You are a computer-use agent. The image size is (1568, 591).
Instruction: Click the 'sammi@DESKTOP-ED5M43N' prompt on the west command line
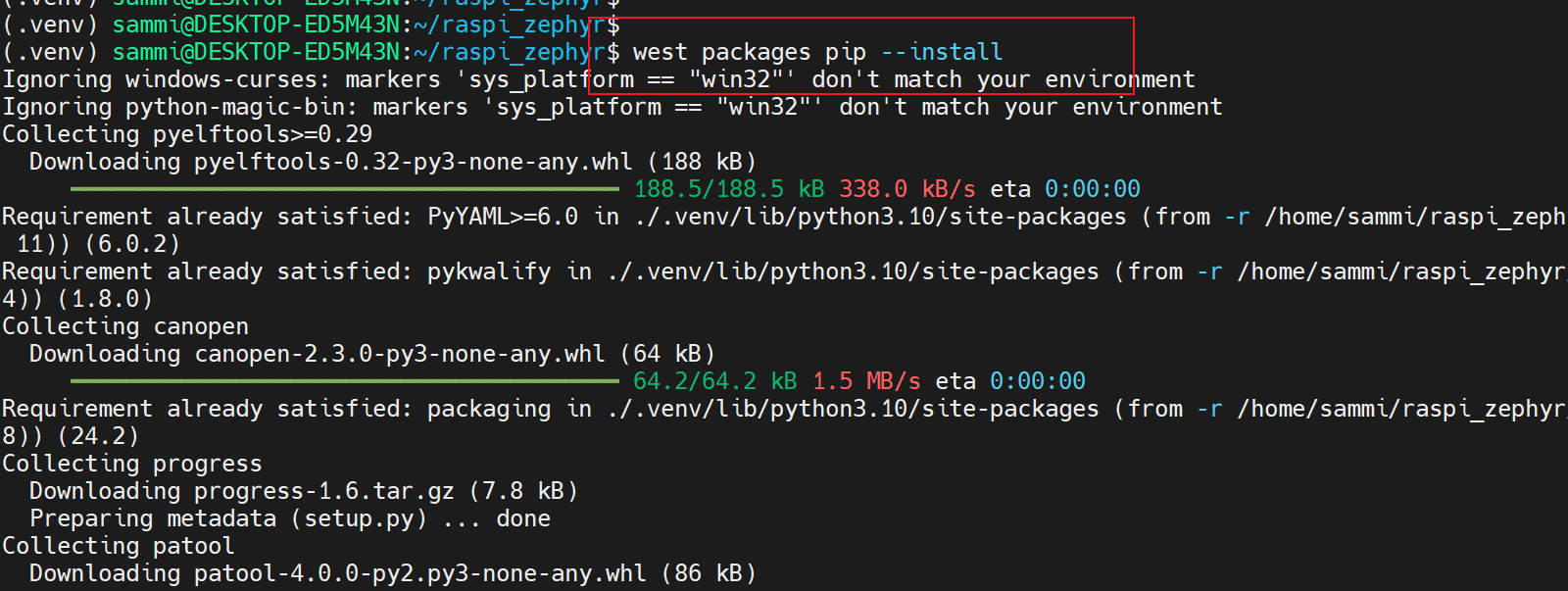coord(256,52)
